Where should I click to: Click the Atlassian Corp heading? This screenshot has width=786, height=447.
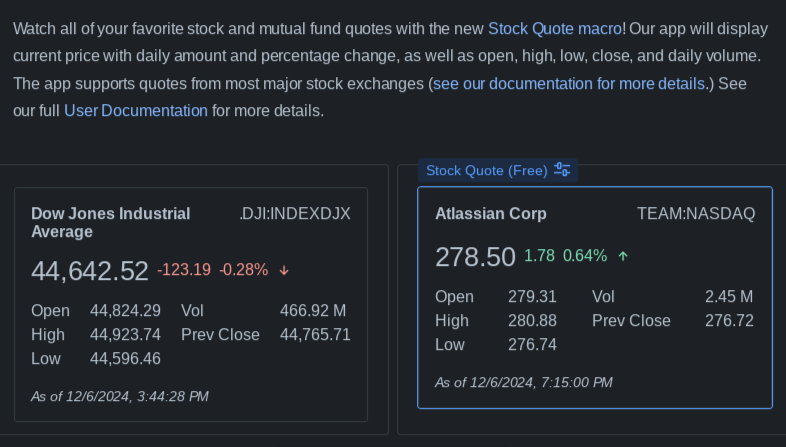(x=491, y=213)
